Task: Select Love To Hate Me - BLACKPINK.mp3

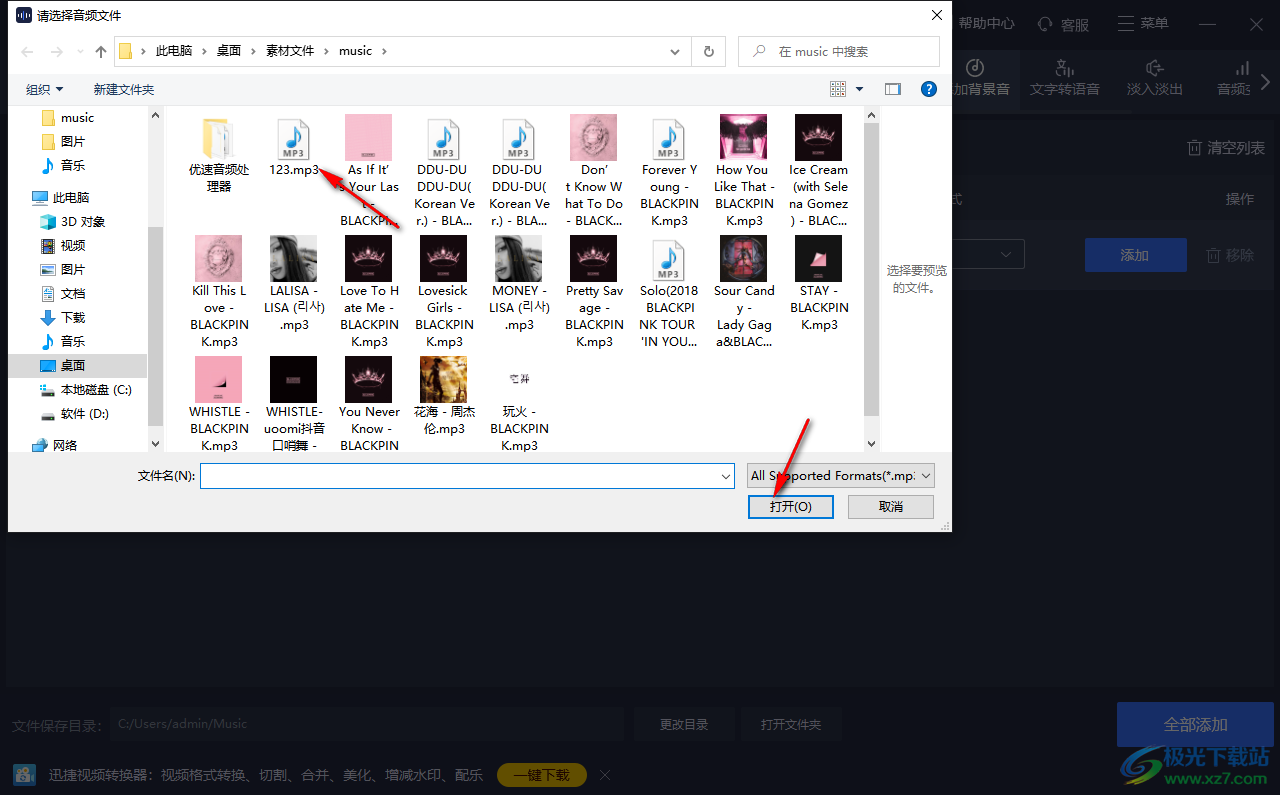Action: 368,292
